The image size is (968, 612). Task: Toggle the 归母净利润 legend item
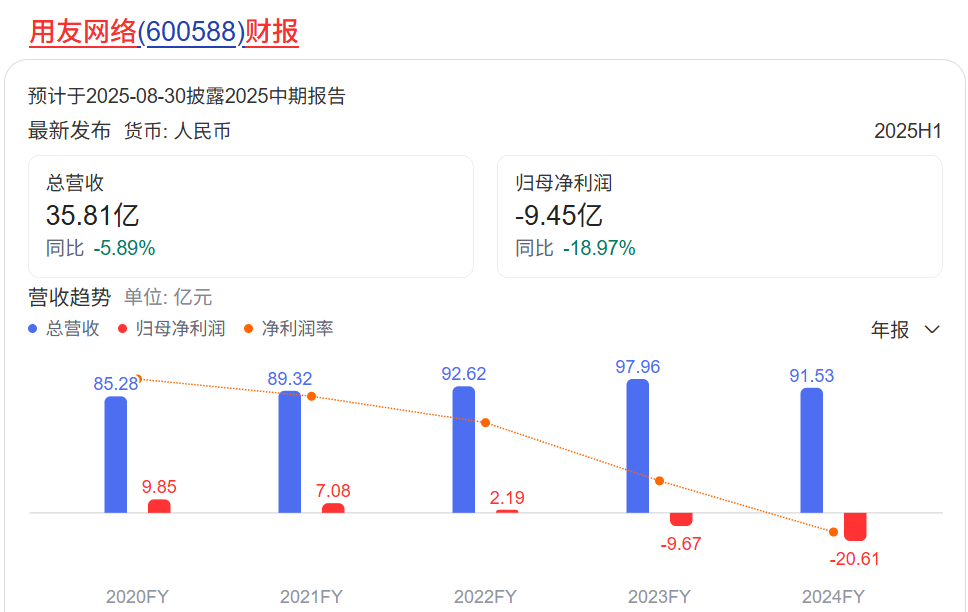172,329
